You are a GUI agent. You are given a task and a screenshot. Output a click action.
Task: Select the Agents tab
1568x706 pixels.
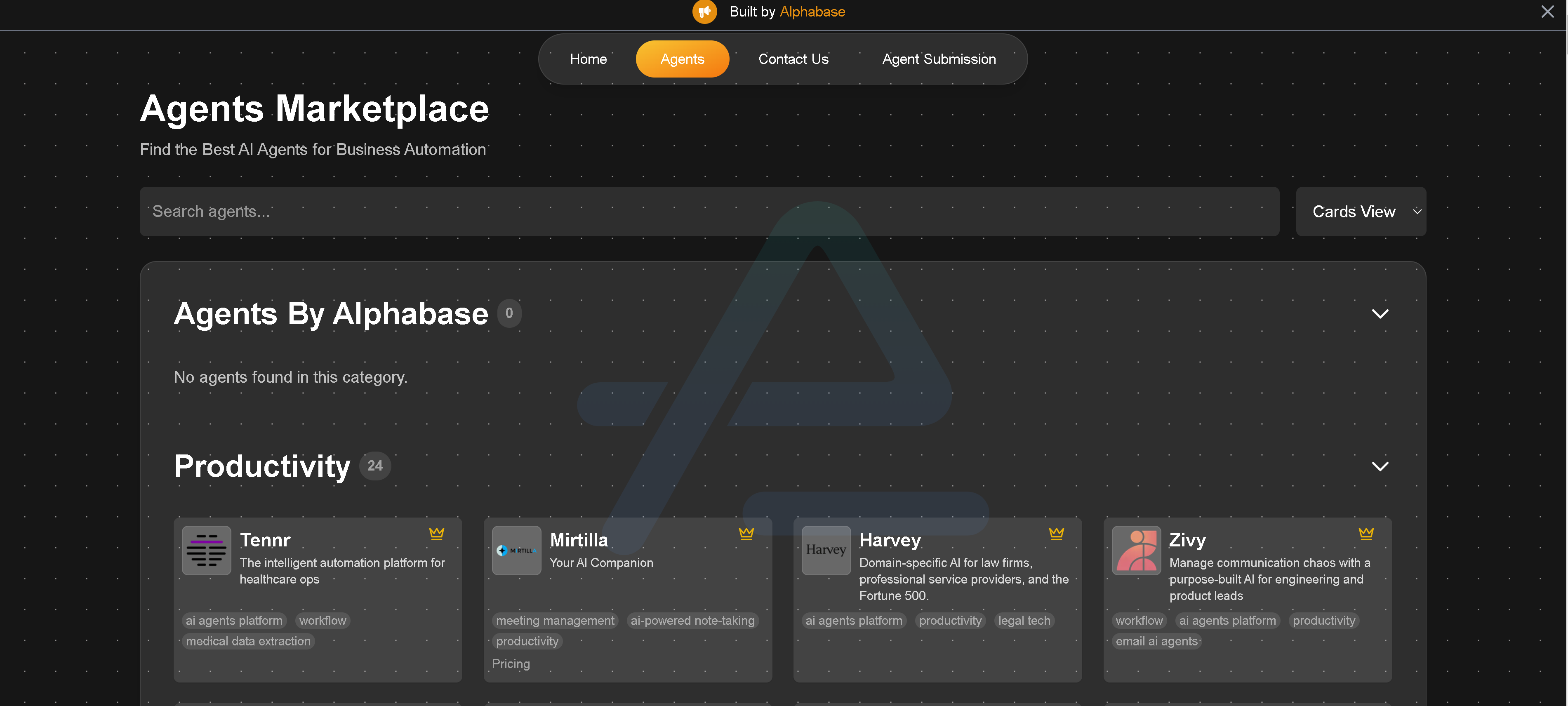click(683, 59)
